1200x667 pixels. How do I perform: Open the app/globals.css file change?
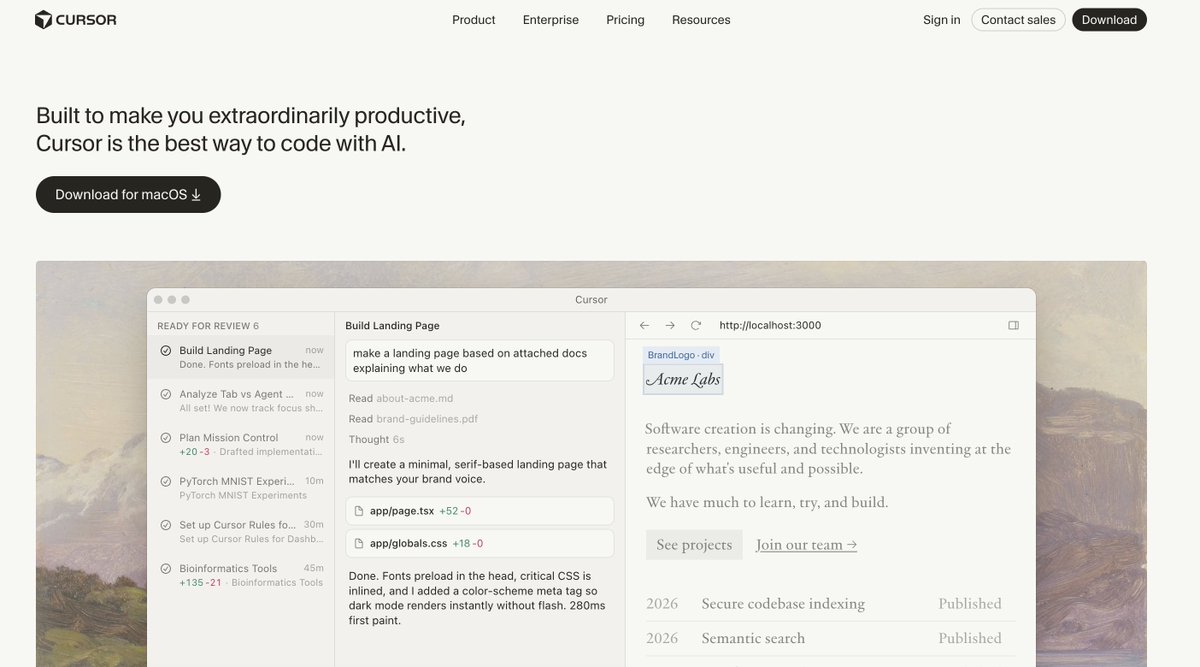point(480,543)
